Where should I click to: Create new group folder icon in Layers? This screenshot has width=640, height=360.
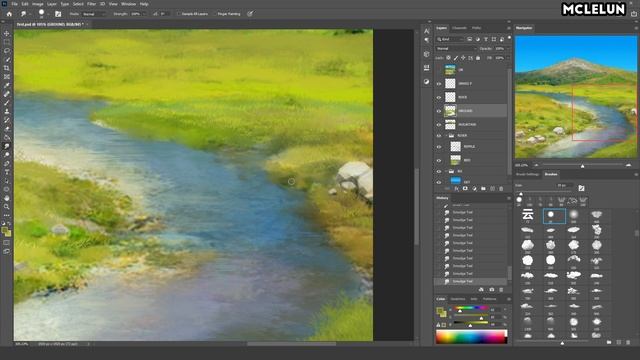(x=483, y=189)
